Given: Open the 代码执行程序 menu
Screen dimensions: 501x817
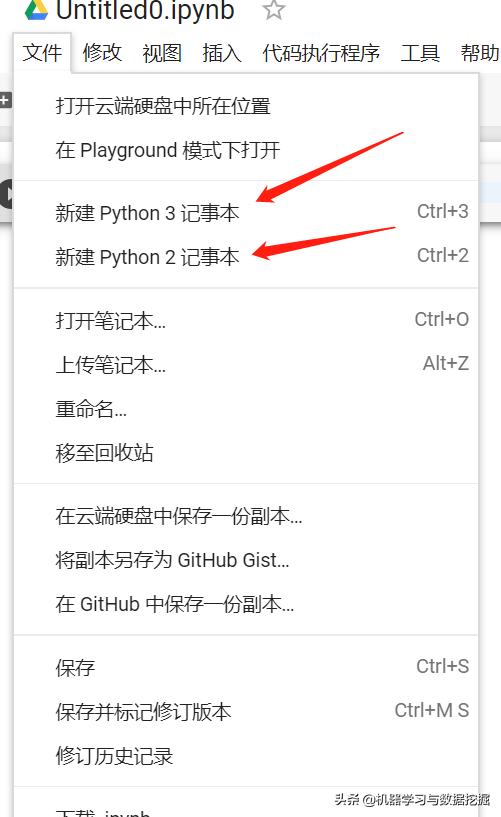Looking at the screenshot, I should (321, 53).
